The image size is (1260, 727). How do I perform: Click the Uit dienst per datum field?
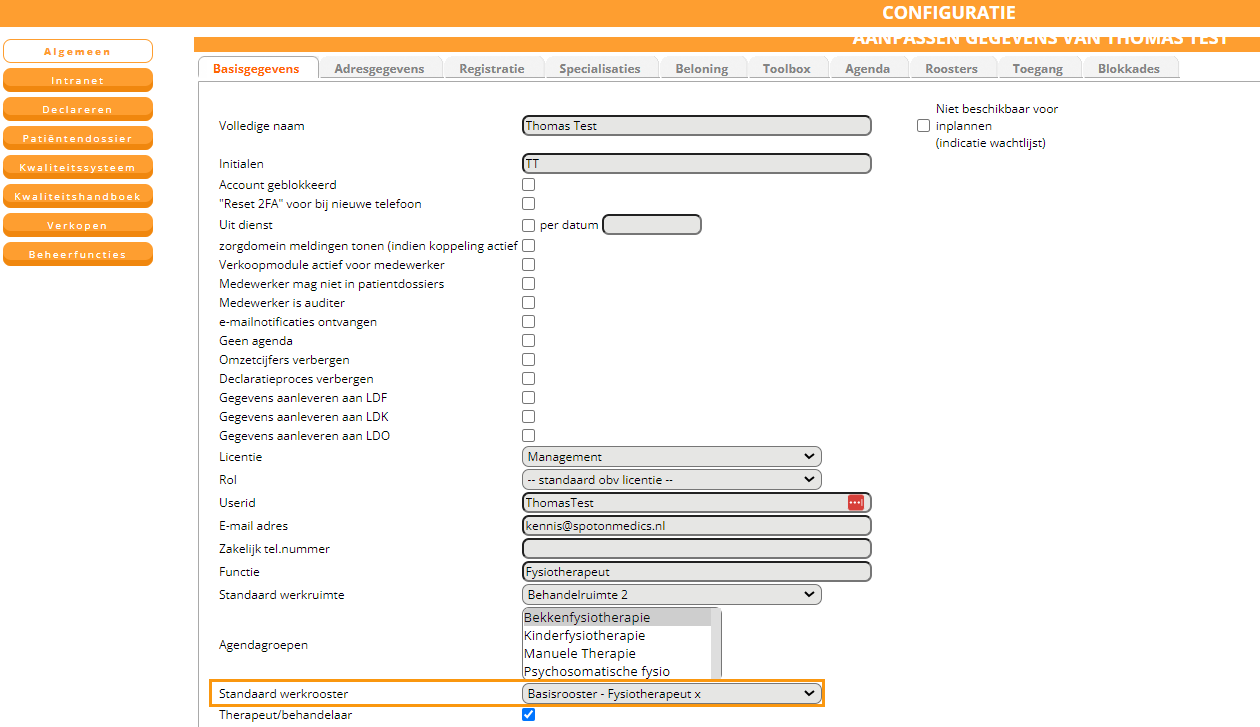(x=651, y=225)
